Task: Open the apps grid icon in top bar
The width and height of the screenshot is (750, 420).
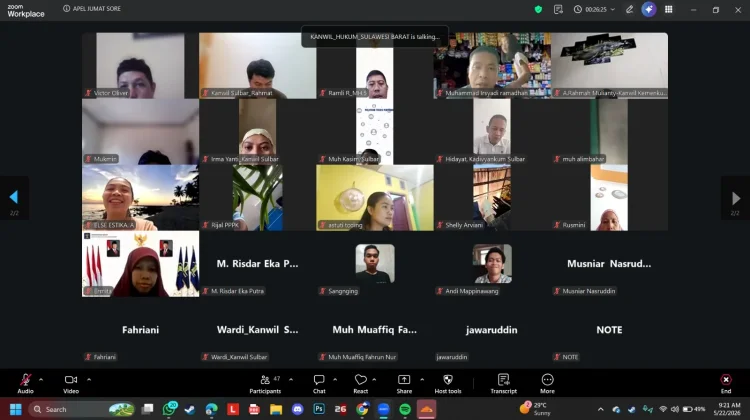Action: [669, 9]
